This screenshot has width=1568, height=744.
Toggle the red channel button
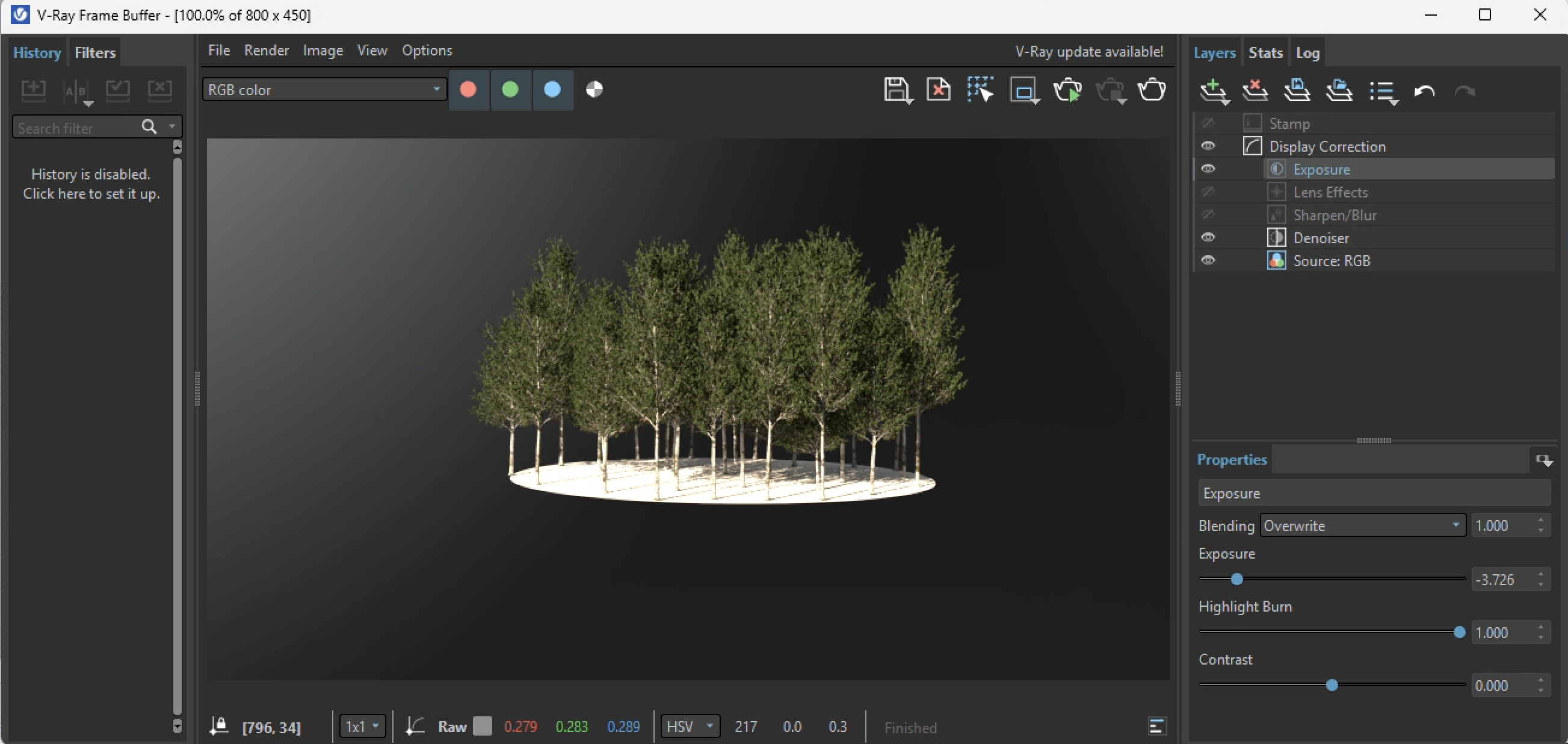pos(468,90)
